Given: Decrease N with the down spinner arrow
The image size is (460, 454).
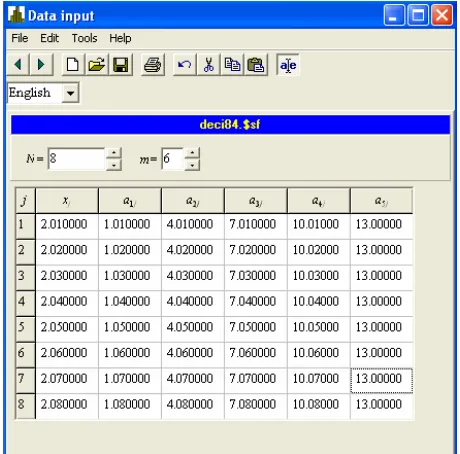Looking at the screenshot, I should click(114, 165).
